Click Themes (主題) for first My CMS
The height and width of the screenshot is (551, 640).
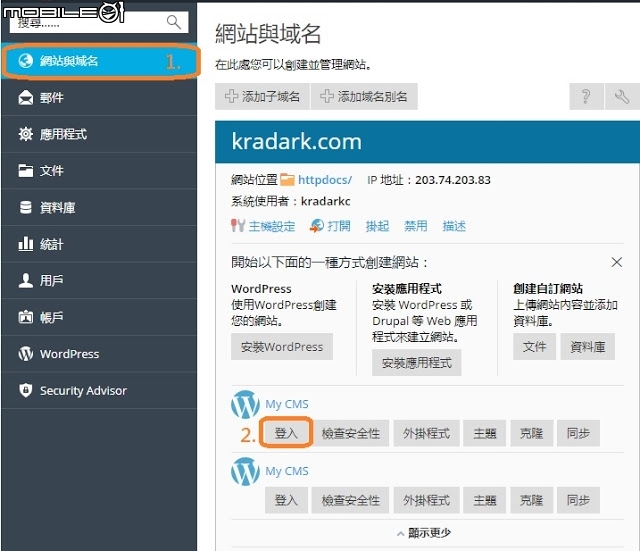click(x=485, y=433)
